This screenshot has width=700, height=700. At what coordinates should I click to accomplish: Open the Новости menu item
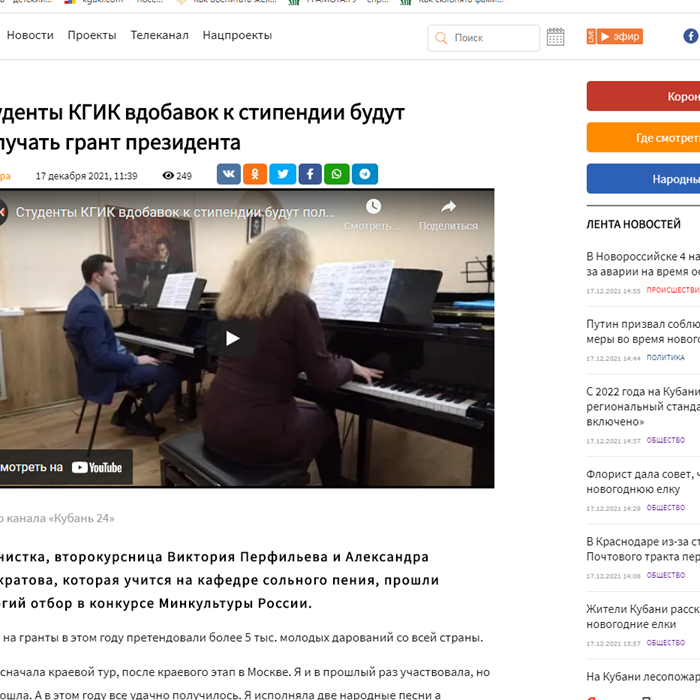[30, 35]
